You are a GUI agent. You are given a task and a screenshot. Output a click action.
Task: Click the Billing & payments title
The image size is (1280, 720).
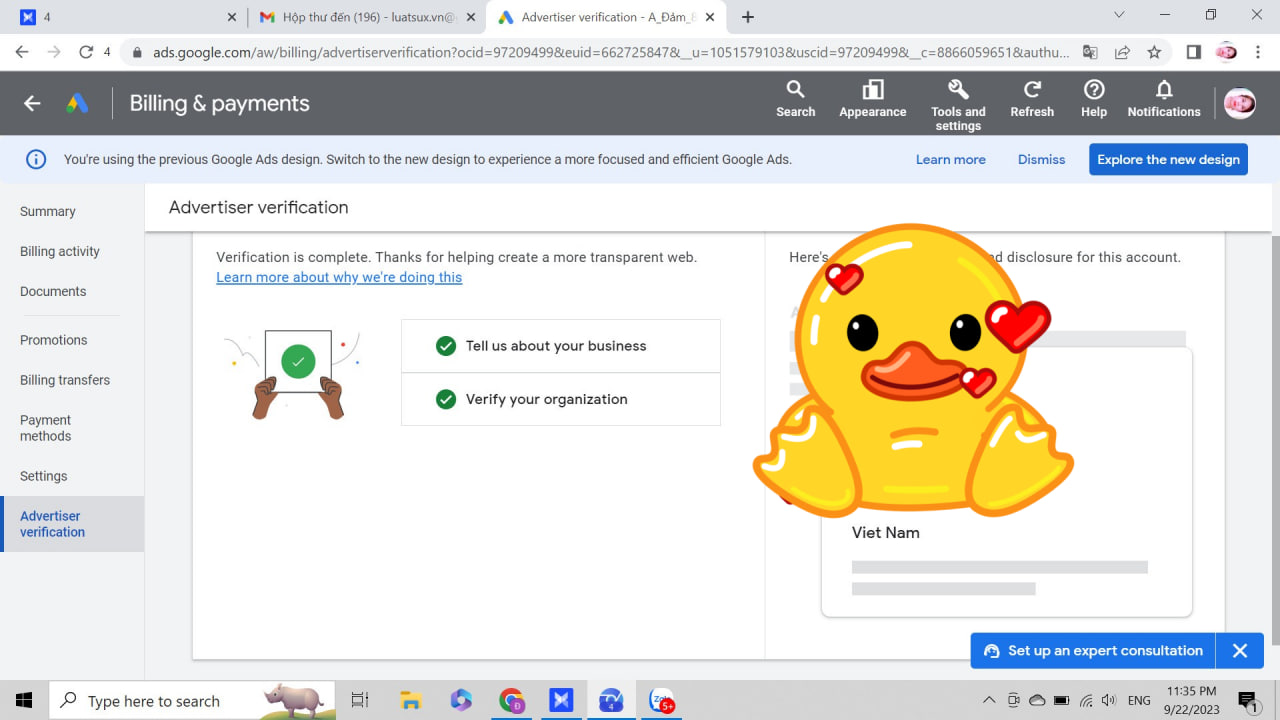point(219,103)
